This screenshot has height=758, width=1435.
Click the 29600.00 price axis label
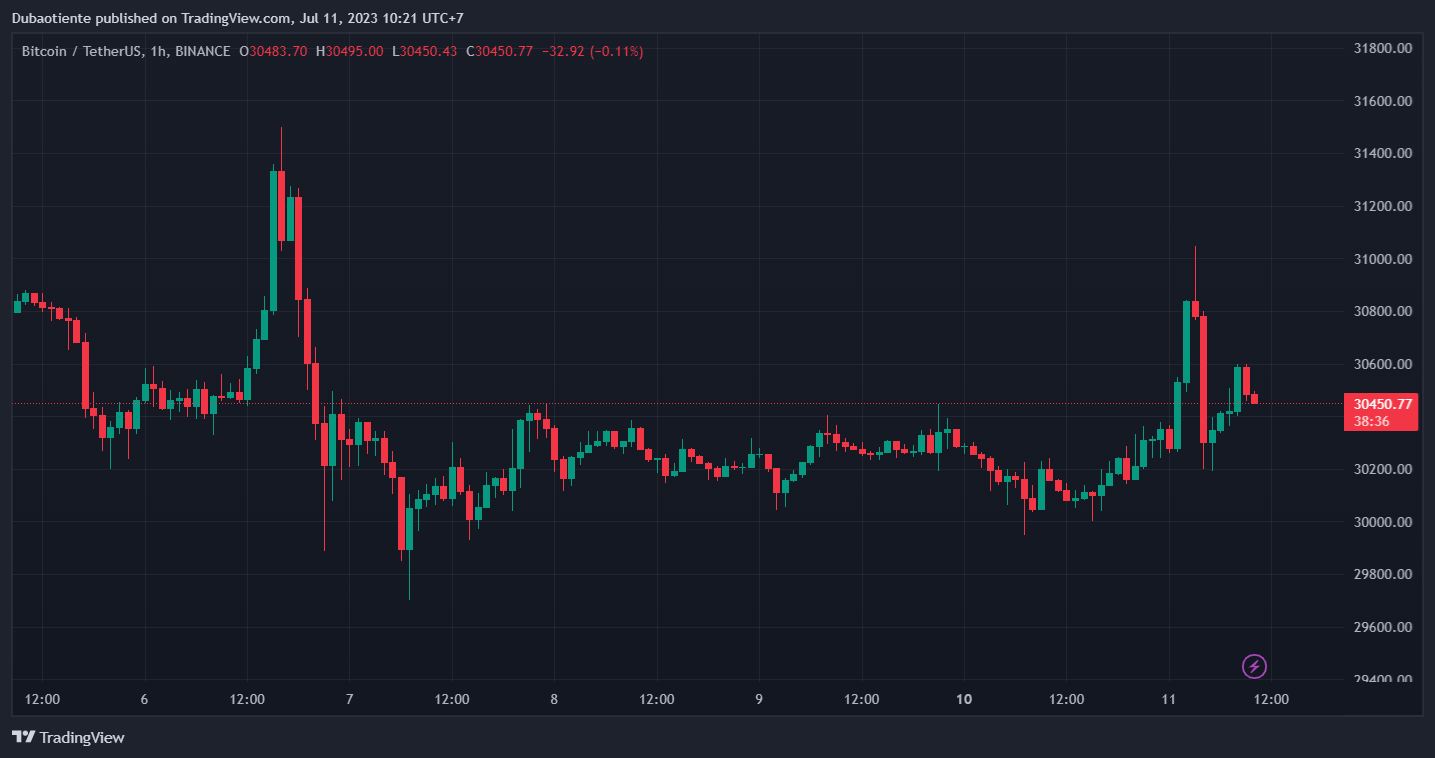click(x=1382, y=627)
